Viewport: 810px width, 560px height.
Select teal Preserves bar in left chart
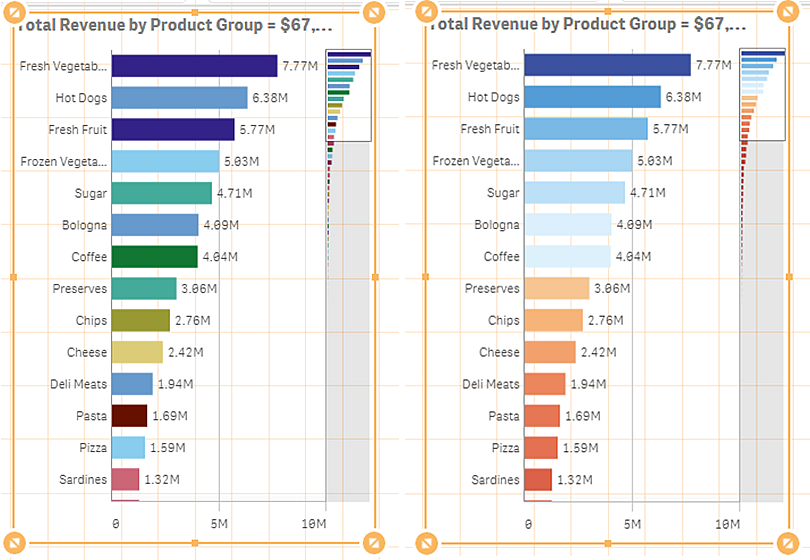tap(144, 288)
